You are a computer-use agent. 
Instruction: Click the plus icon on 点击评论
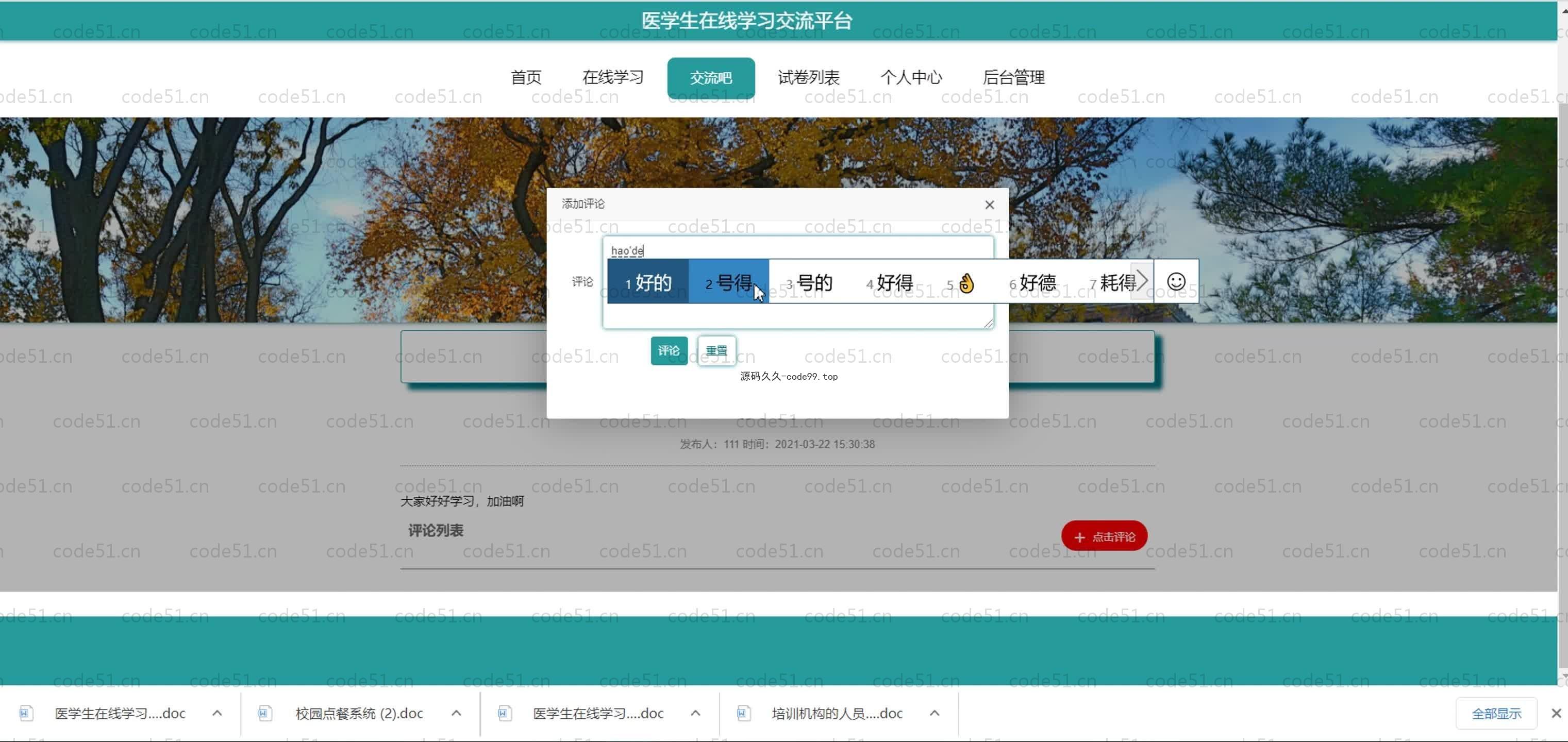[x=1079, y=537]
